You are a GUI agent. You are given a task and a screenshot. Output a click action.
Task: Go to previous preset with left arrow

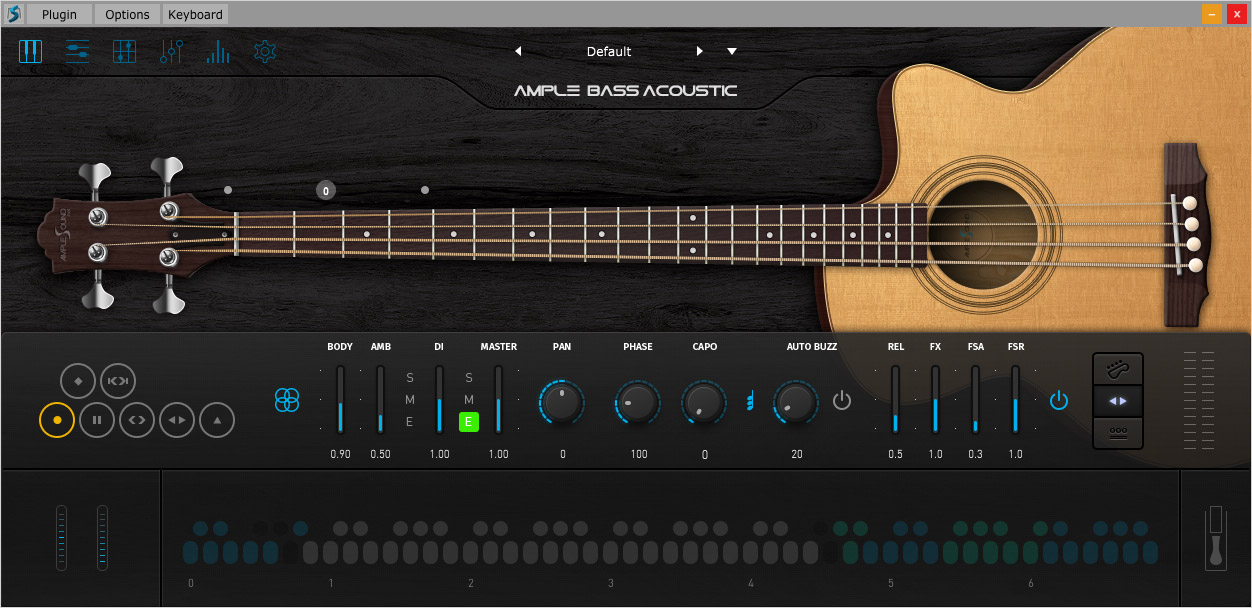pyautogui.click(x=518, y=52)
